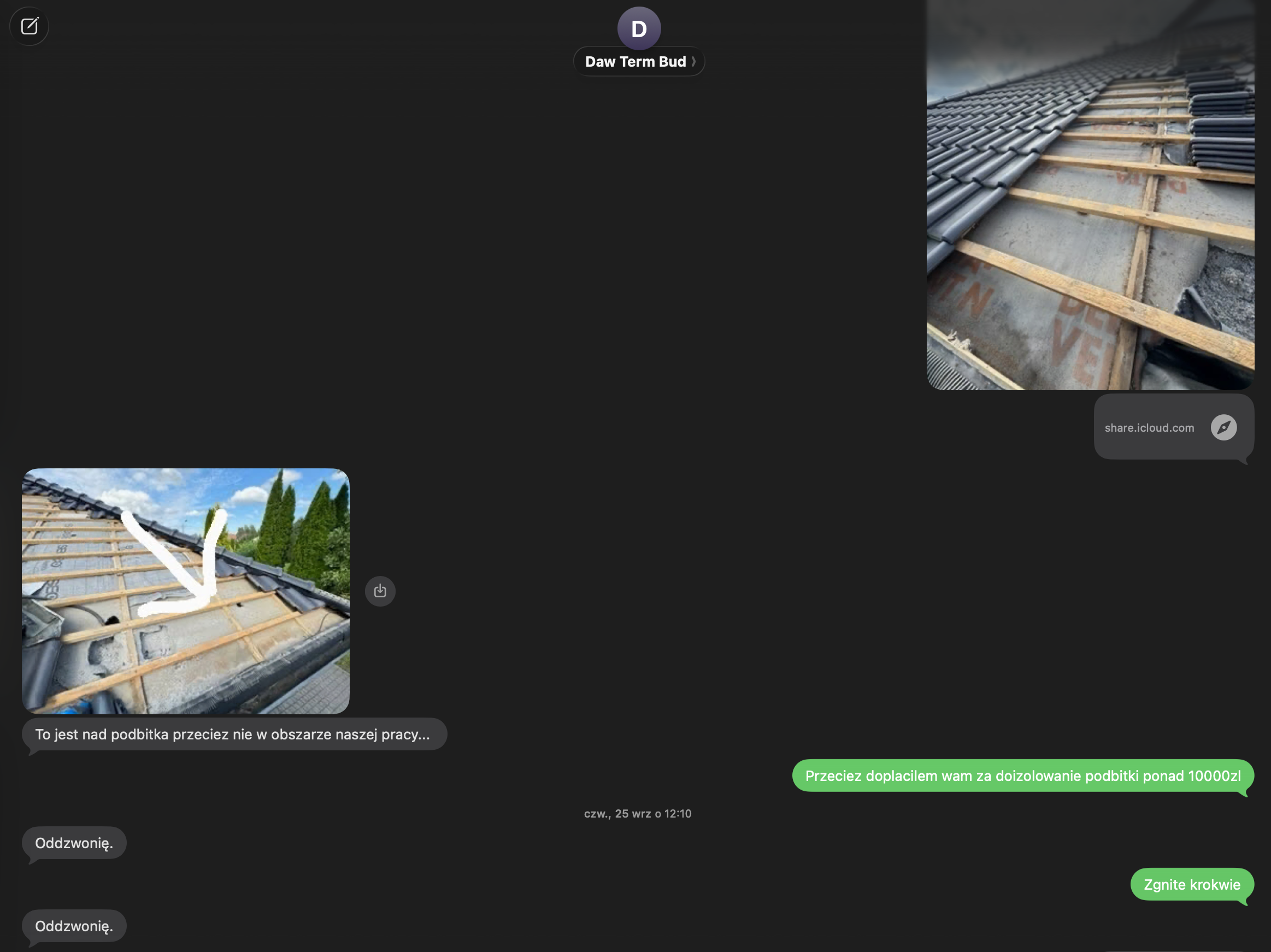This screenshot has height=952, width=1271.
Task: Click the purple D contact avatar
Action: (638, 28)
